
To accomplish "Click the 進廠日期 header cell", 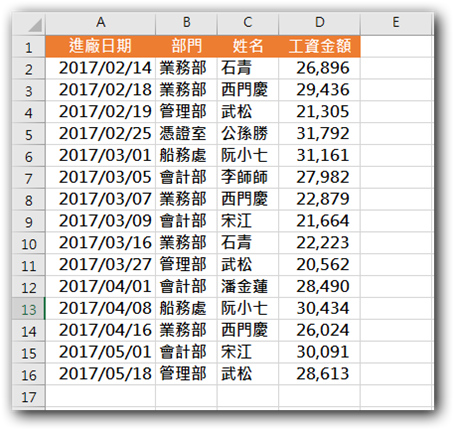I will (x=100, y=46).
